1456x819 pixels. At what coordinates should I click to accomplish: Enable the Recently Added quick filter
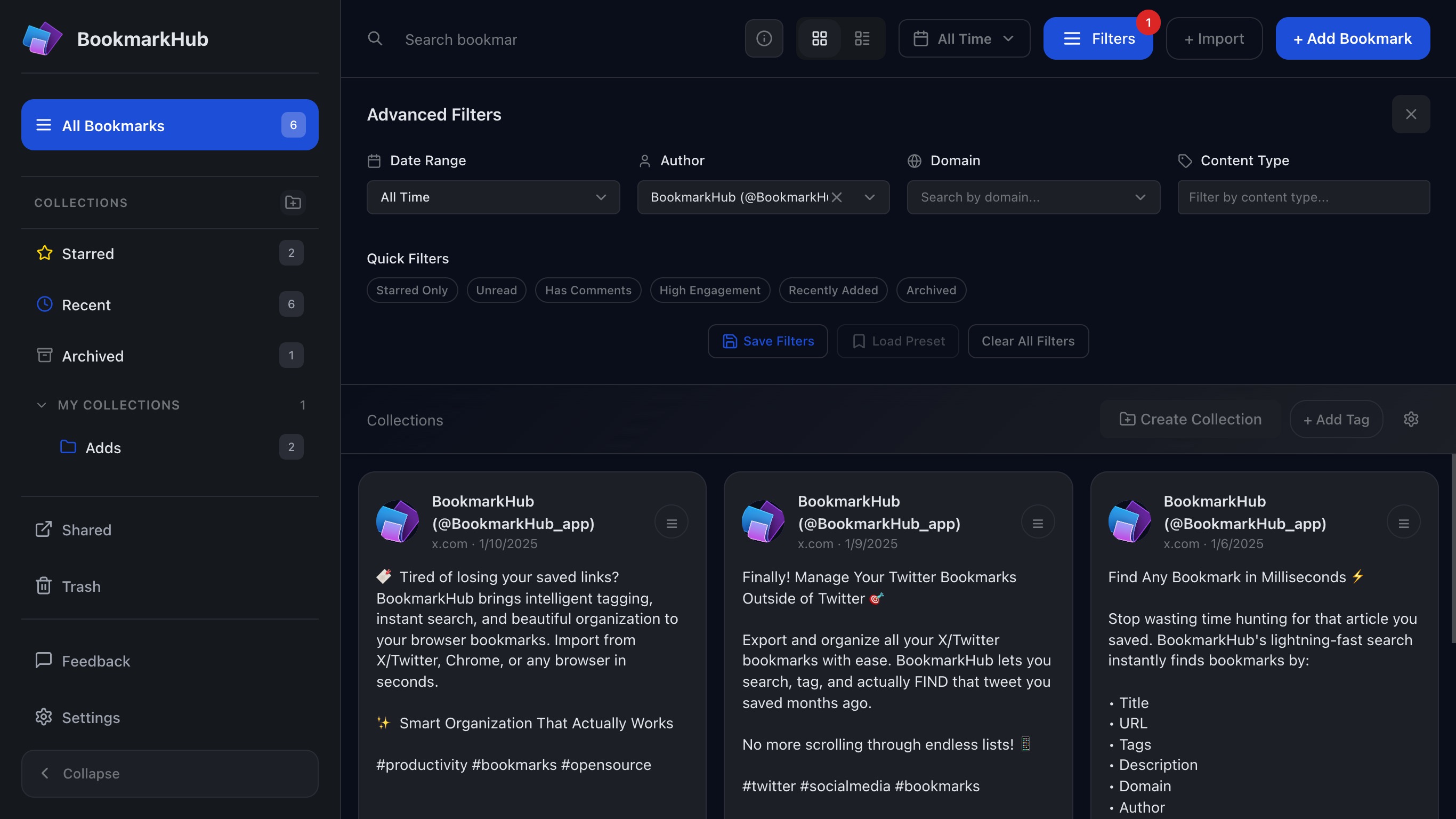click(833, 290)
